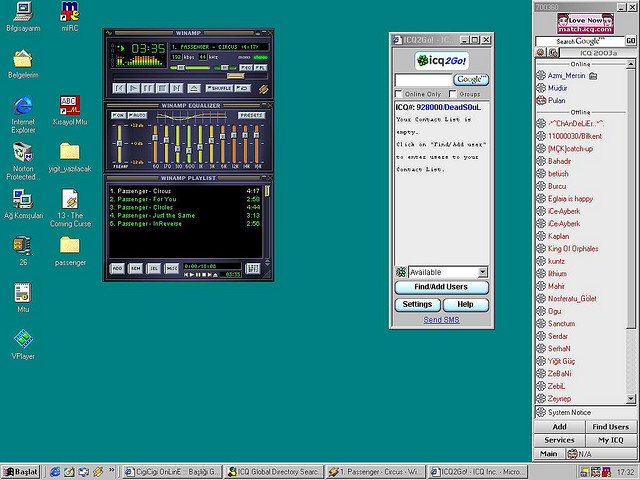The width and height of the screenshot is (640, 480).
Task: Open playlist MISC menu button
Action: 171,268
